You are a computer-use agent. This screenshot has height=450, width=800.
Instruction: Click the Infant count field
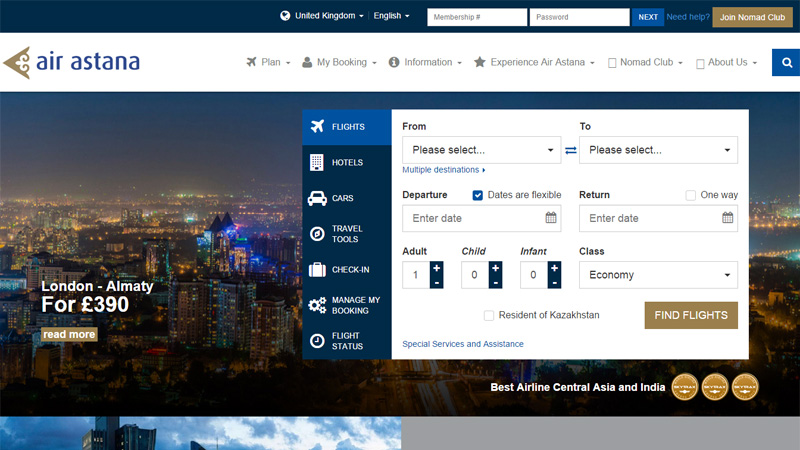click(534, 275)
